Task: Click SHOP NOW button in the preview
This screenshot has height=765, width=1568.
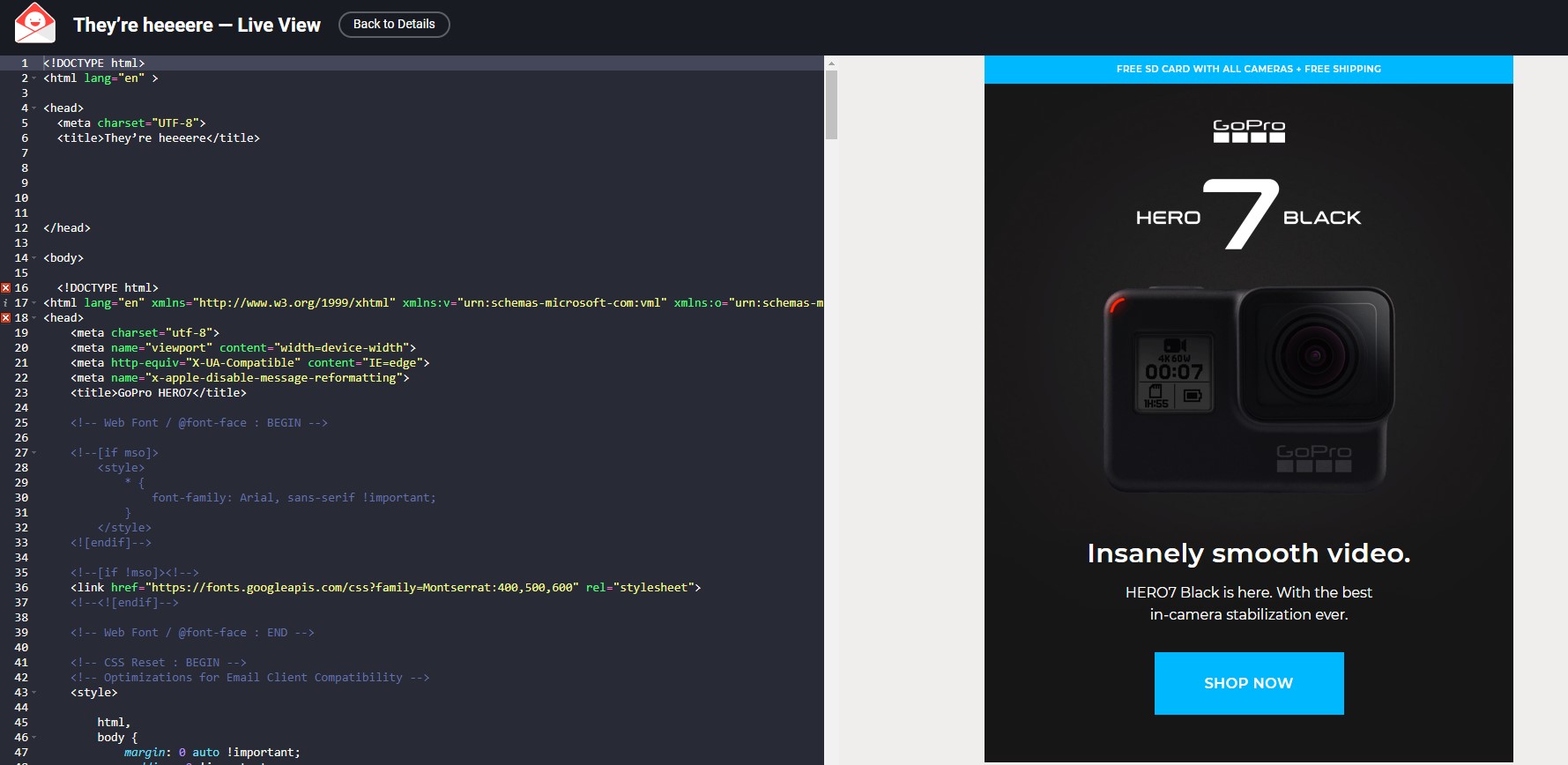Action: click(1249, 683)
